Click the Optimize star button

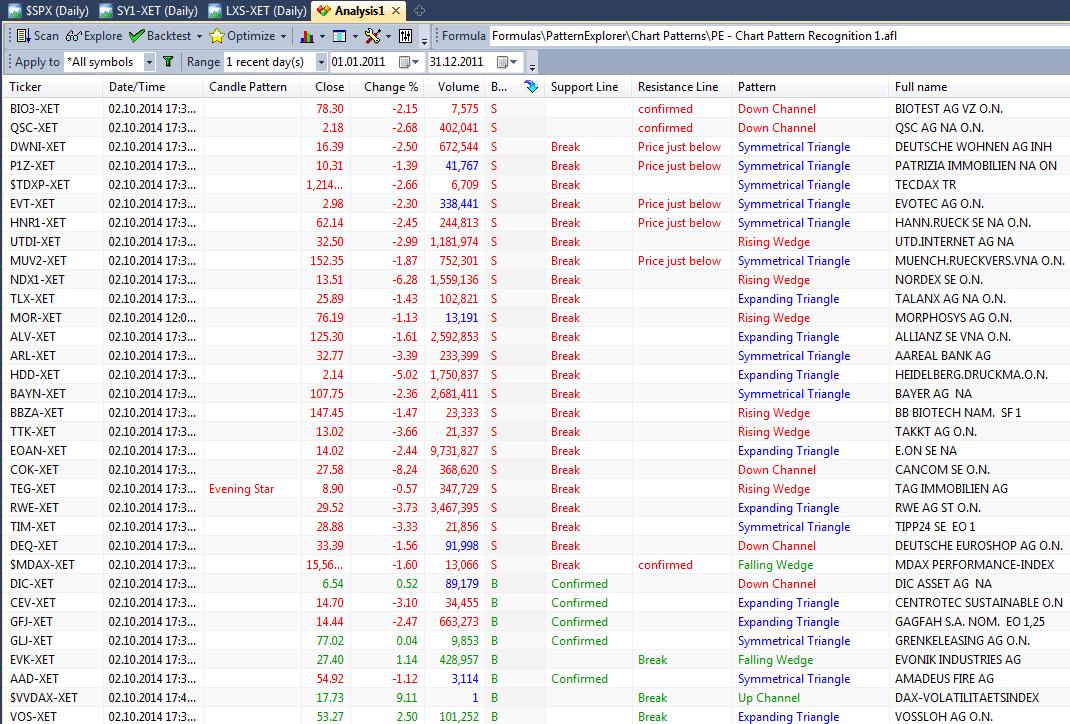(x=242, y=36)
